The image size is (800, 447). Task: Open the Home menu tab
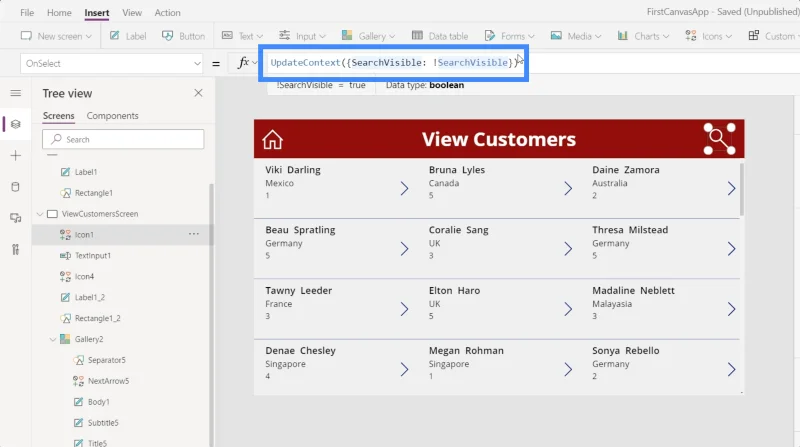[x=59, y=12]
